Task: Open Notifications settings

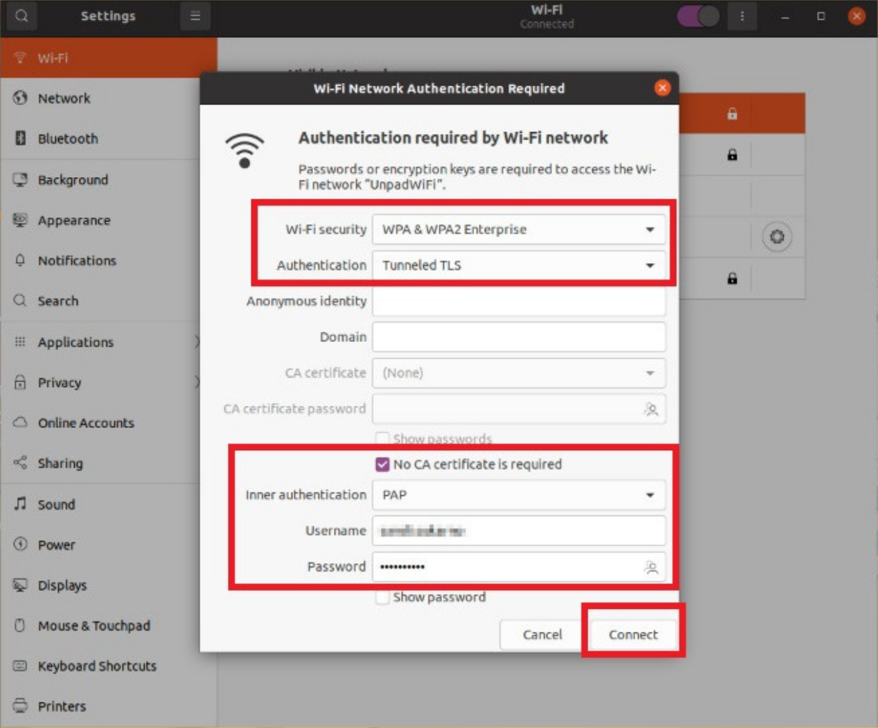Action: click(x=109, y=260)
